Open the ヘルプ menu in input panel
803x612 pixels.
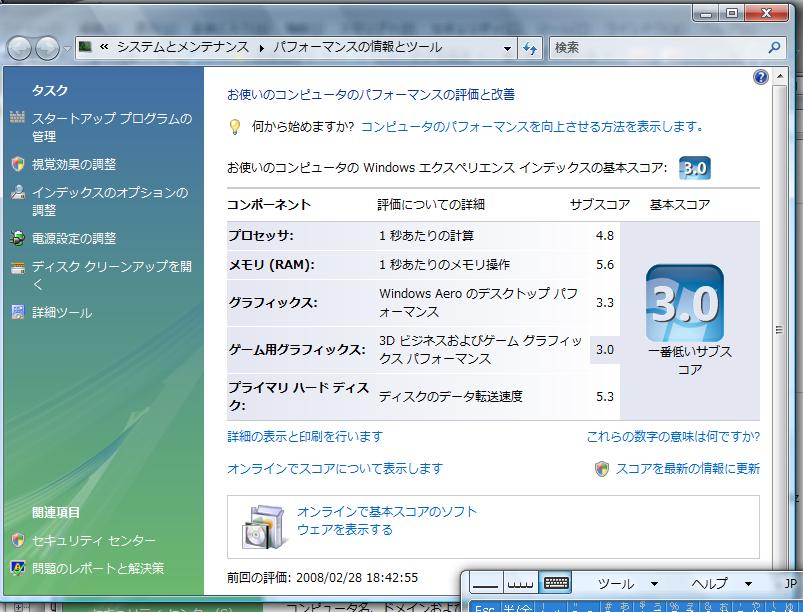pyautogui.click(x=709, y=584)
